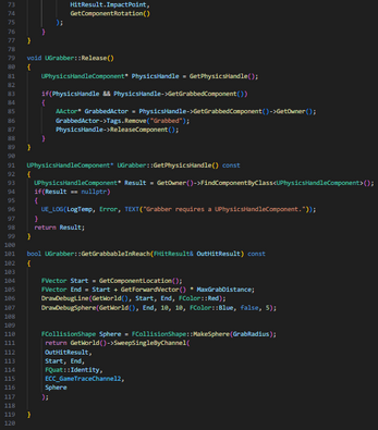Click the Result variable declared on line 93
The height and width of the screenshot is (430, 378).
[x=135, y=183]
